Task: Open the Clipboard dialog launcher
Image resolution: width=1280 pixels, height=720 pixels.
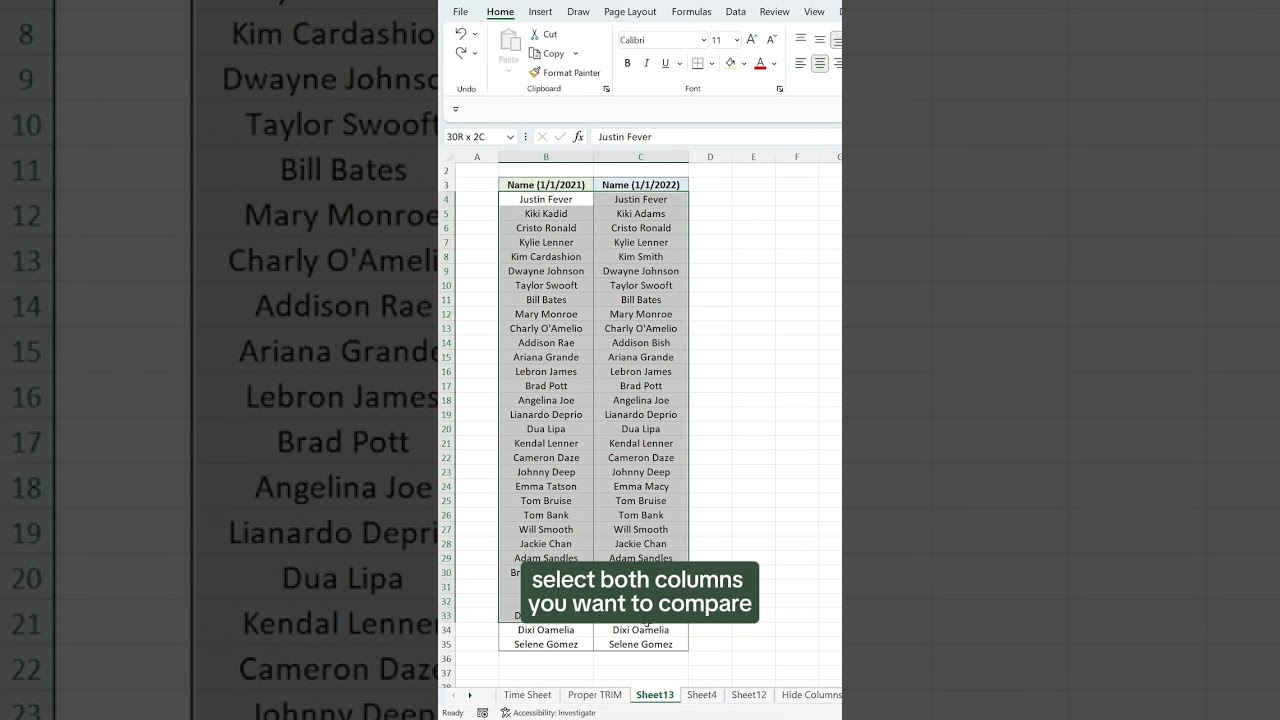Action: tap(606, 89)
